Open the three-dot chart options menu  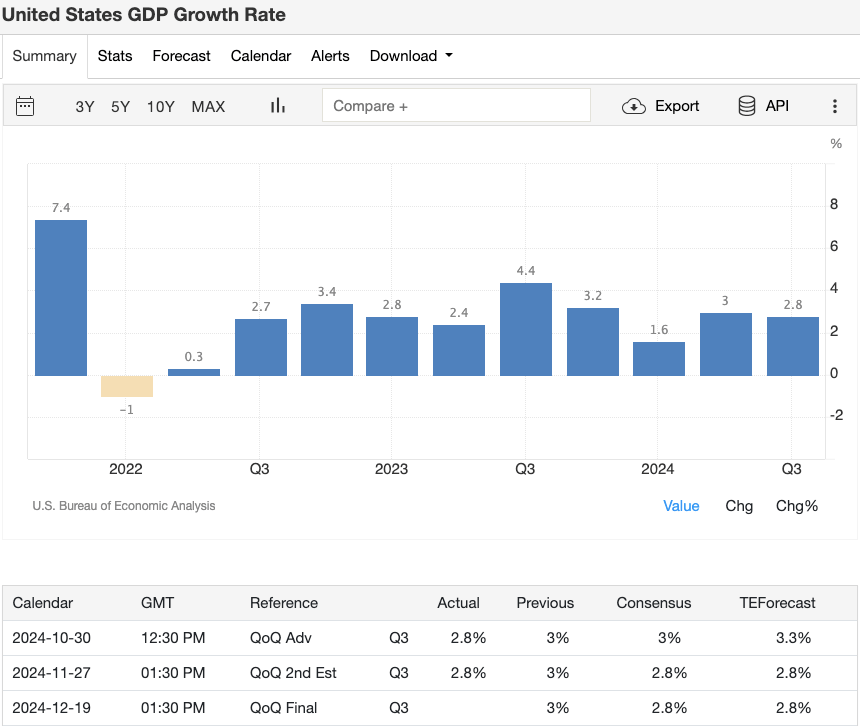point(835,106)
